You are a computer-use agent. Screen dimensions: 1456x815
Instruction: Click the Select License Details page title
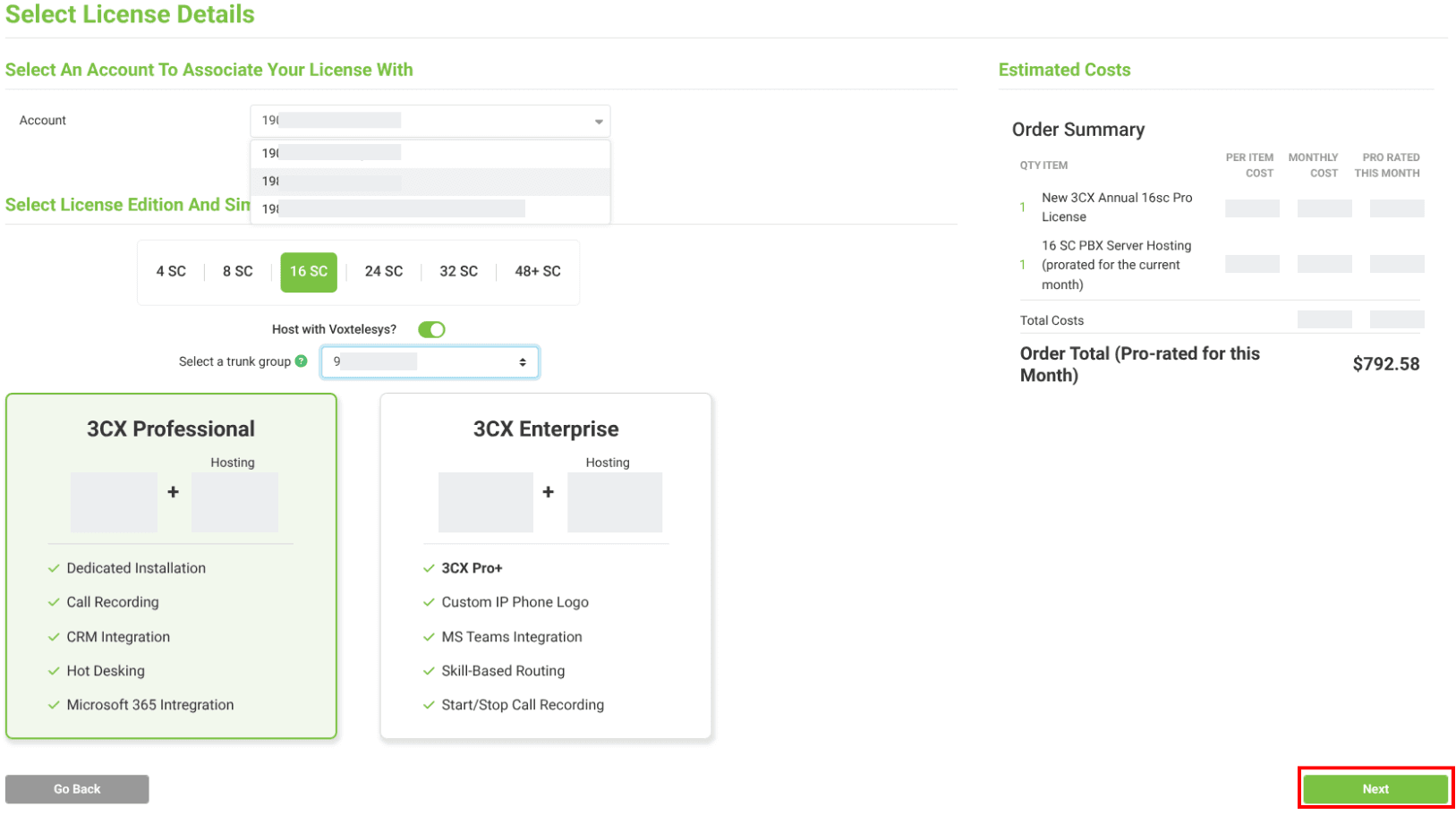[130, 14]
